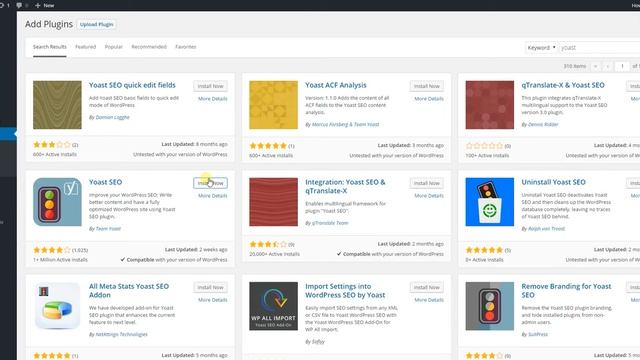This screenshot has width=640, height=360.
Task: Install Now for All Meta Stats Yoast SEO Addon
Action: (x=211, y=287)
